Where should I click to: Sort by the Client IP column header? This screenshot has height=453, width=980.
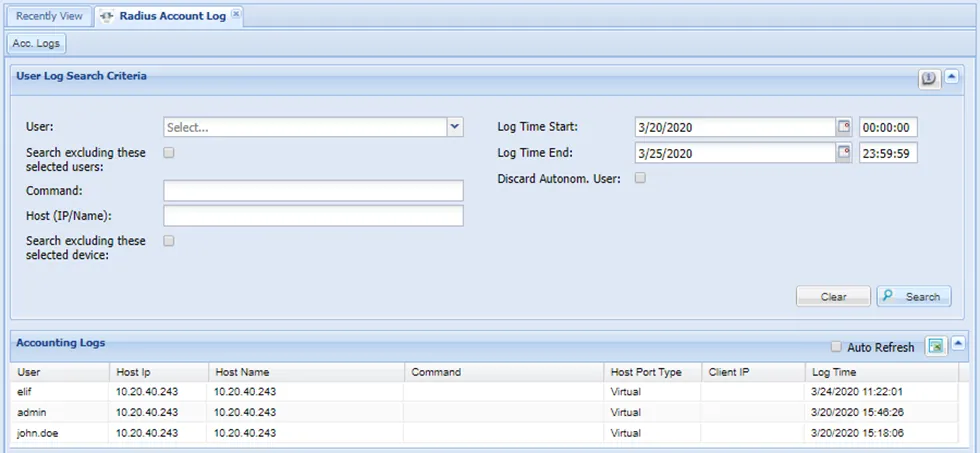[753, 372]
